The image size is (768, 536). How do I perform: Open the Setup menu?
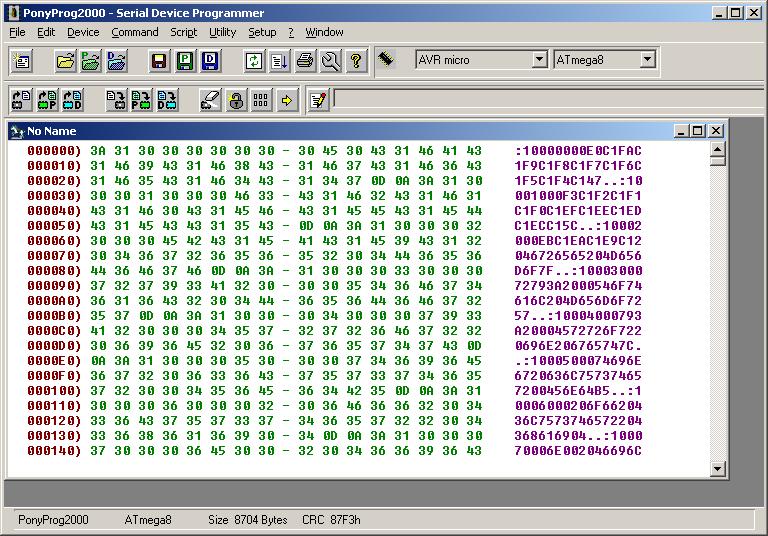pyautogui.click(x=262, y=32)
